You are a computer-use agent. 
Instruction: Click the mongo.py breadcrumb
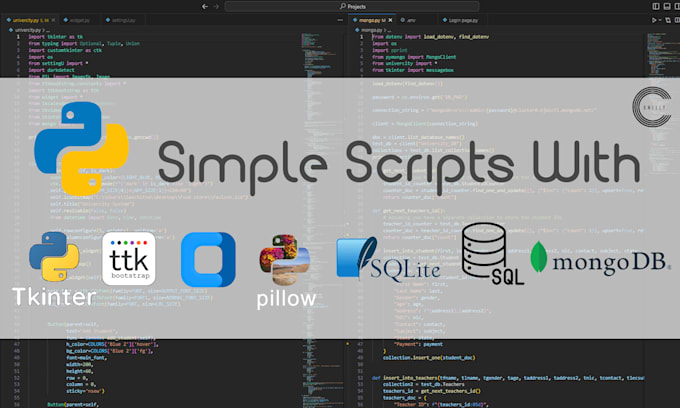pyautogui.click(x=373, y=30)
